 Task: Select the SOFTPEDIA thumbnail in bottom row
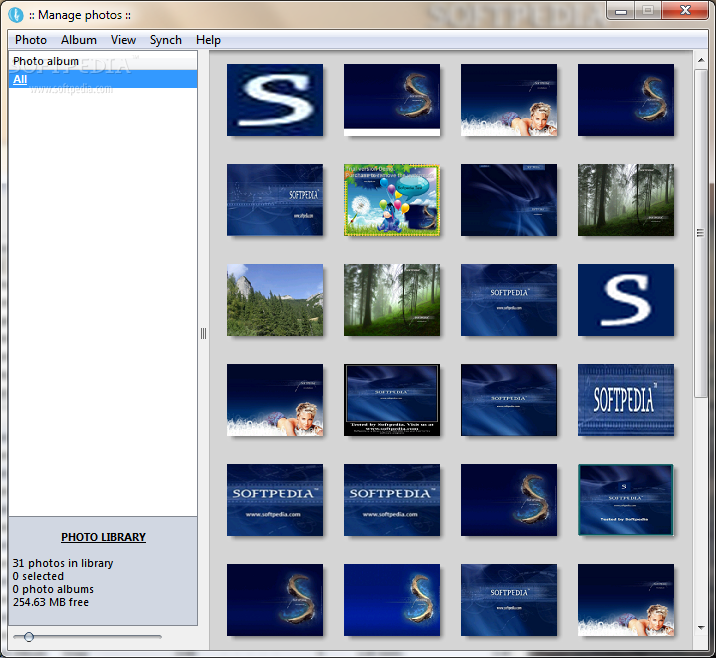click(x=509, y=600)
